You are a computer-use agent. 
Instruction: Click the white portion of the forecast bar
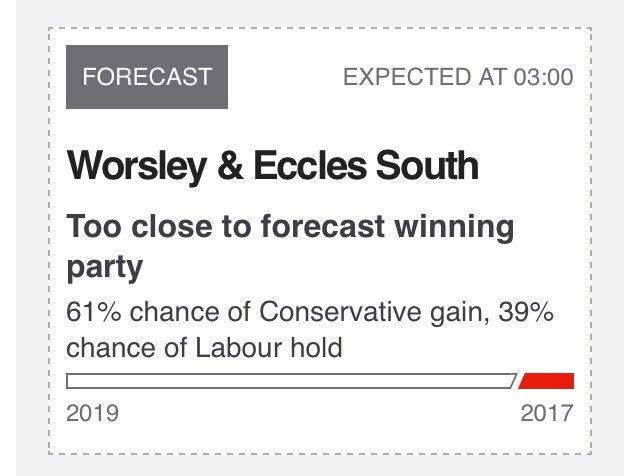[x=290, y=381]
